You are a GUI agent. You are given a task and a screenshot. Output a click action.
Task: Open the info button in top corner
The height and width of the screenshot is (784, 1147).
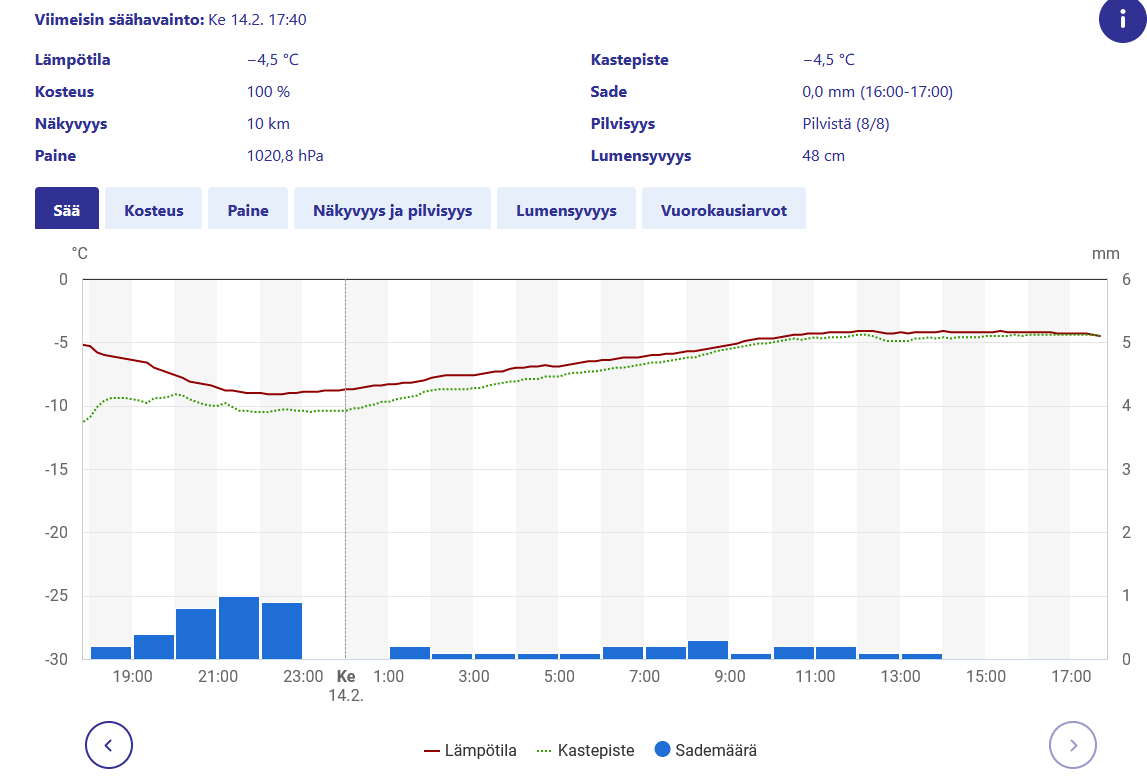1123,19
